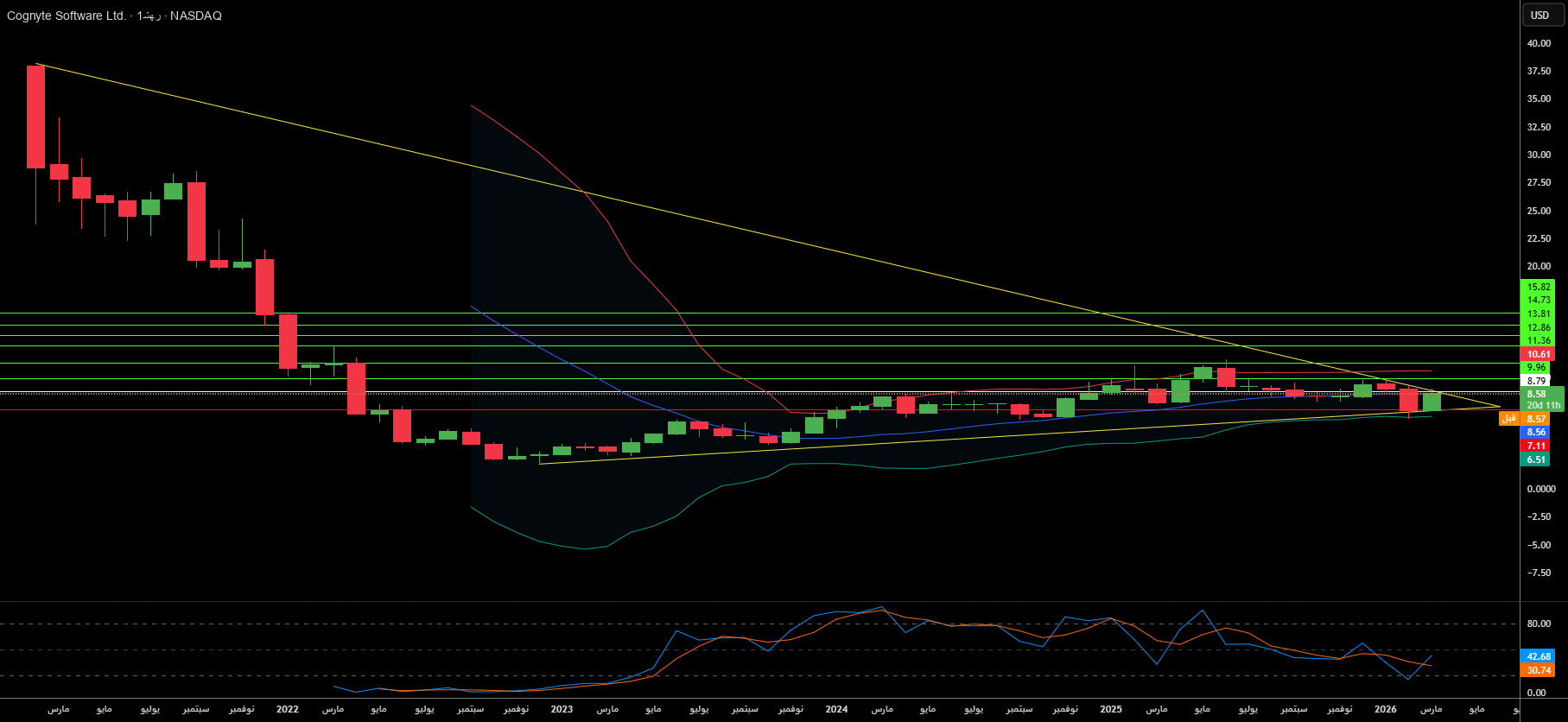This screenshot has height=722, width=1568.
Task: Click the orange pre-market 8.57 label
Action: (1536, 419)
